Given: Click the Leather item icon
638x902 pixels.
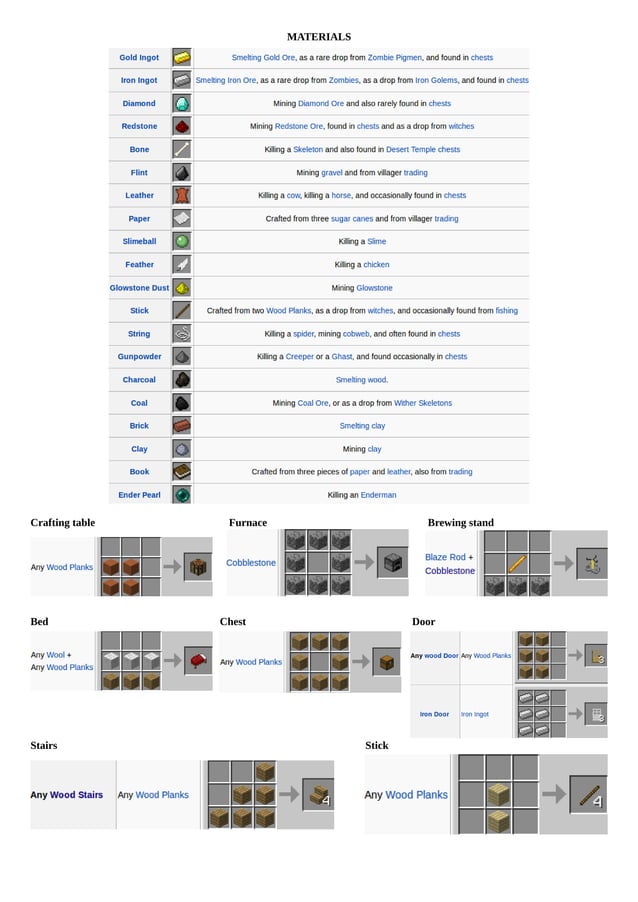Looking at the screenshot, I should point(182,196).
